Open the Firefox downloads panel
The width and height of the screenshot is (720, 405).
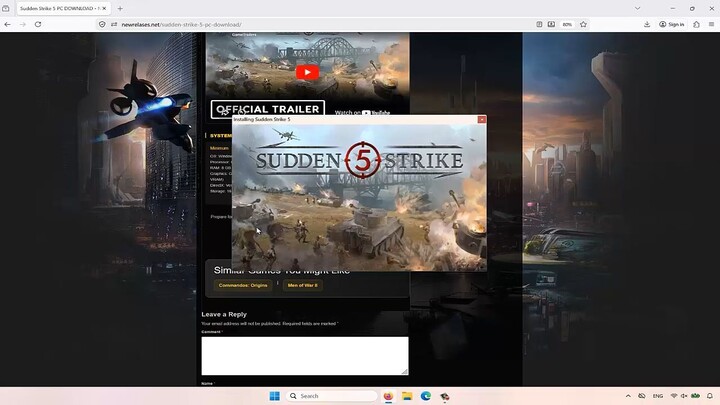click(x=647, y=24)
